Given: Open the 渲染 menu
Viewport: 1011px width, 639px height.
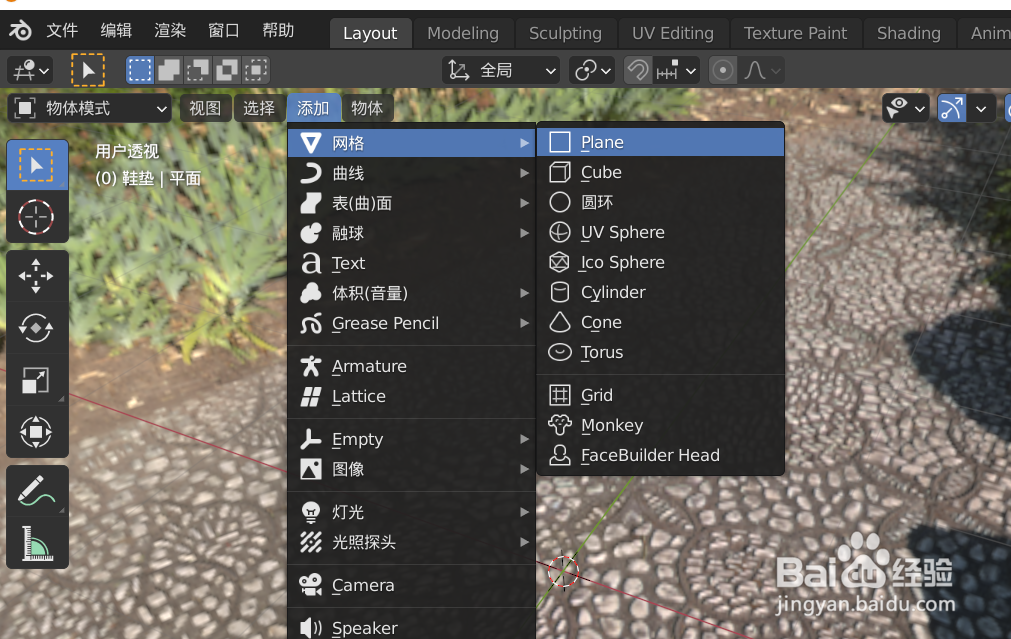Looking at the screenshot, I should tap(170, 30).
